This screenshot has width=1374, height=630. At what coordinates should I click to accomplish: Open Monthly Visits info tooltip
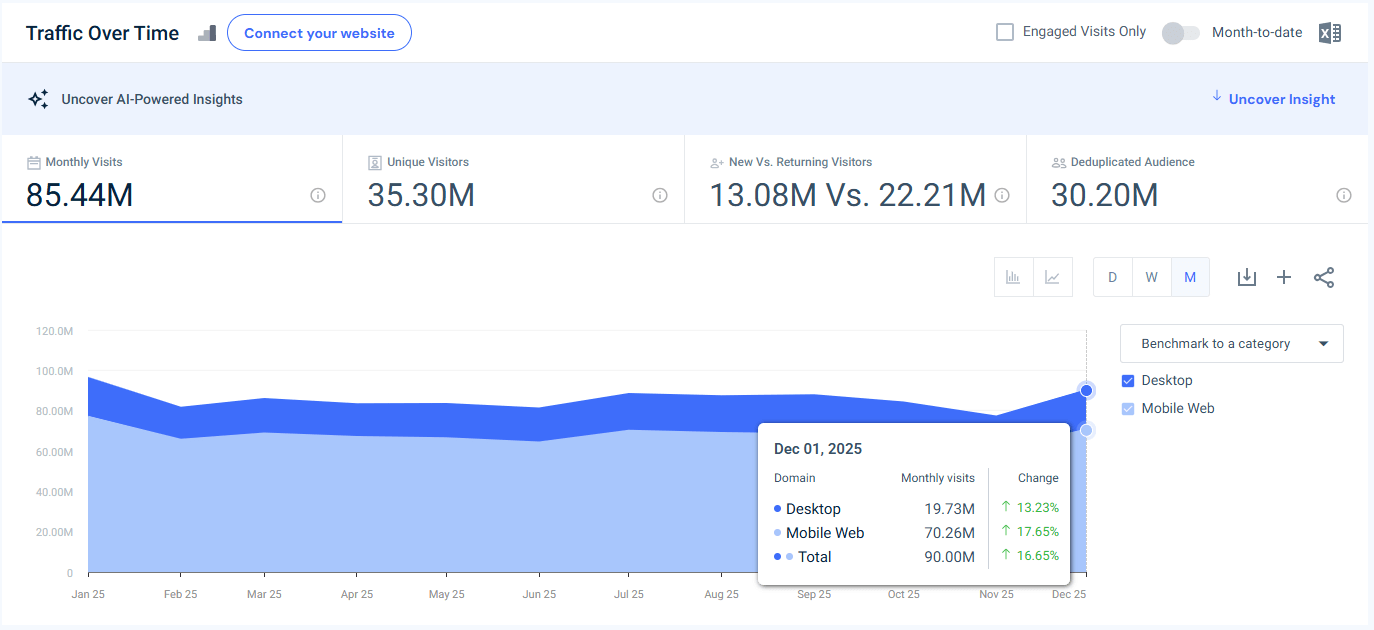point(317,195)
